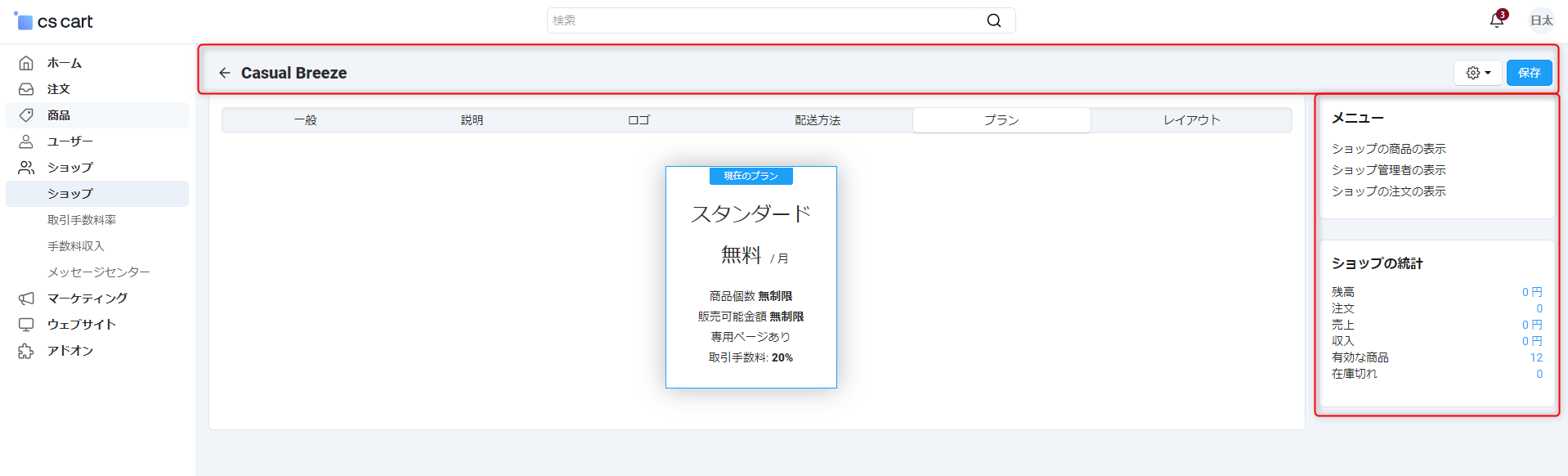Click the notification bell icon
The image size is (1568, 476).
(1496, 20)
